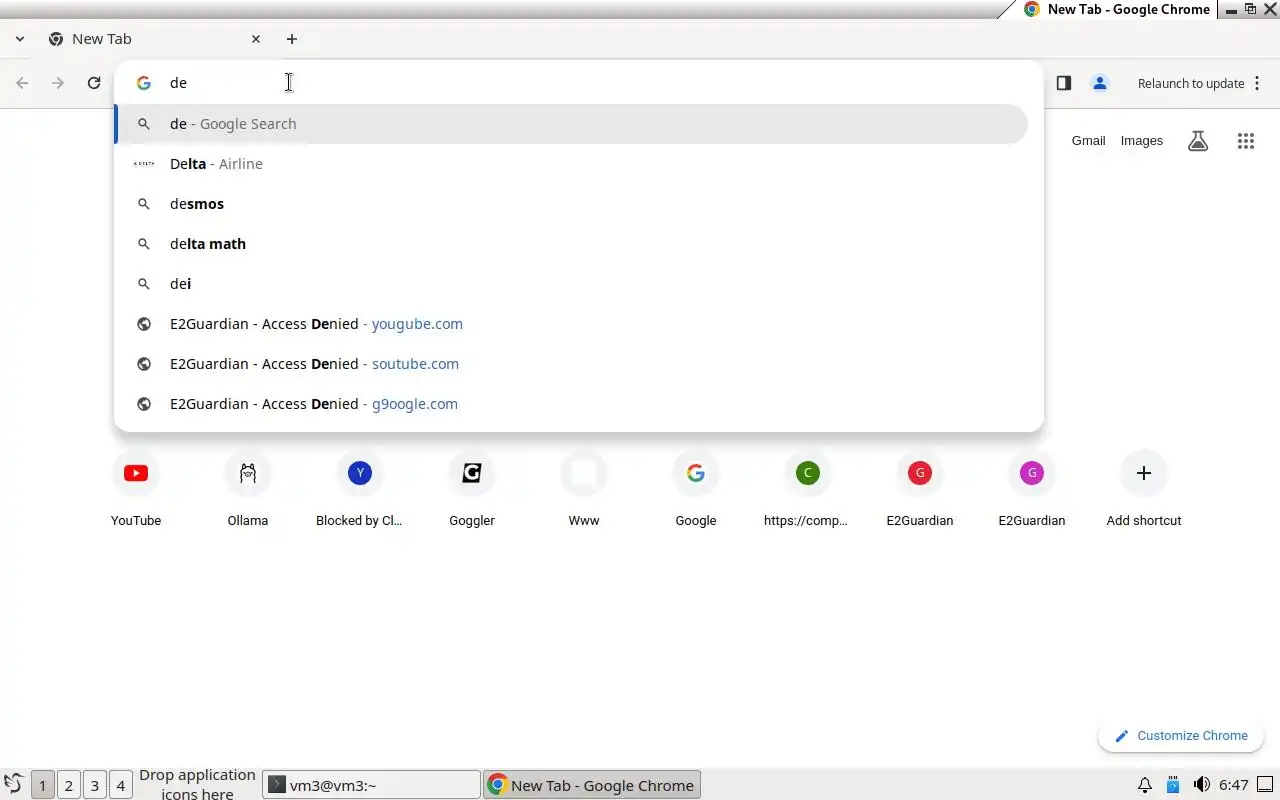Reload the page with refresh icon
Viewport: 1280px width, 800px height.
pos(94,83)
